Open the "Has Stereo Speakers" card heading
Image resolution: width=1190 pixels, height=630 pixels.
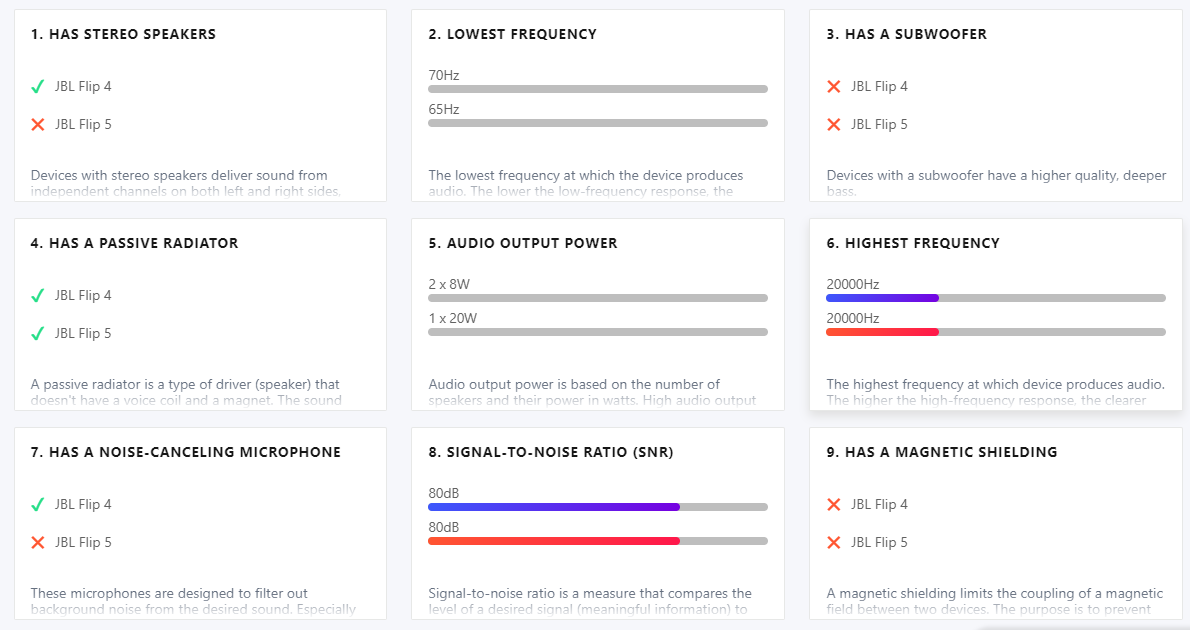pos(123,34)
